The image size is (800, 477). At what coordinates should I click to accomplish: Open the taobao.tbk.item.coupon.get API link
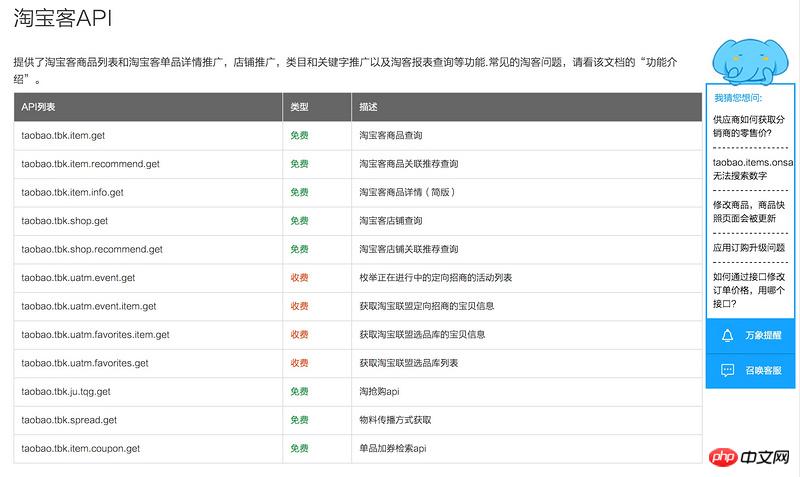tap(81, 449)
